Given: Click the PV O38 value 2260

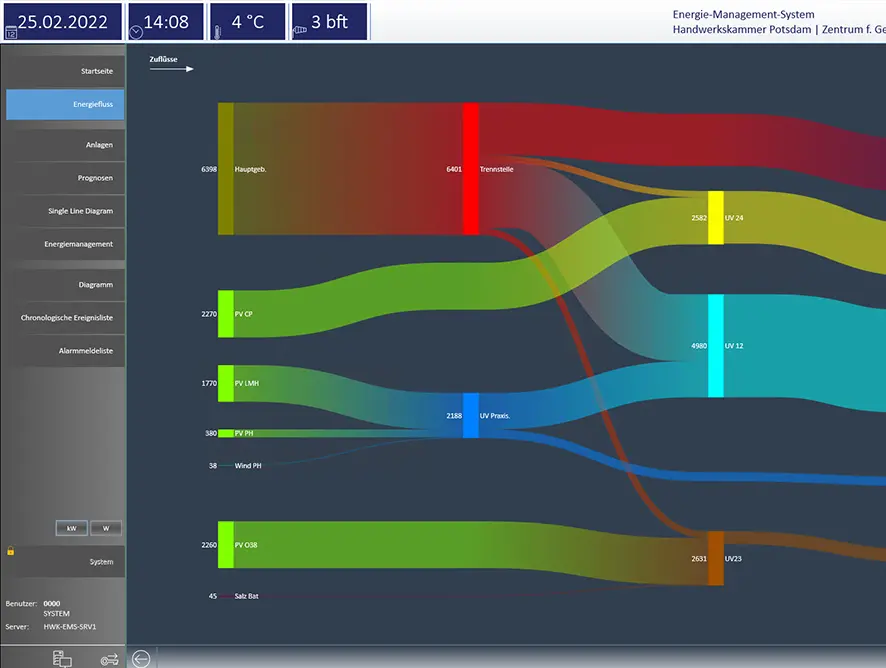Looking at the screenshot, I should point(209,545).
